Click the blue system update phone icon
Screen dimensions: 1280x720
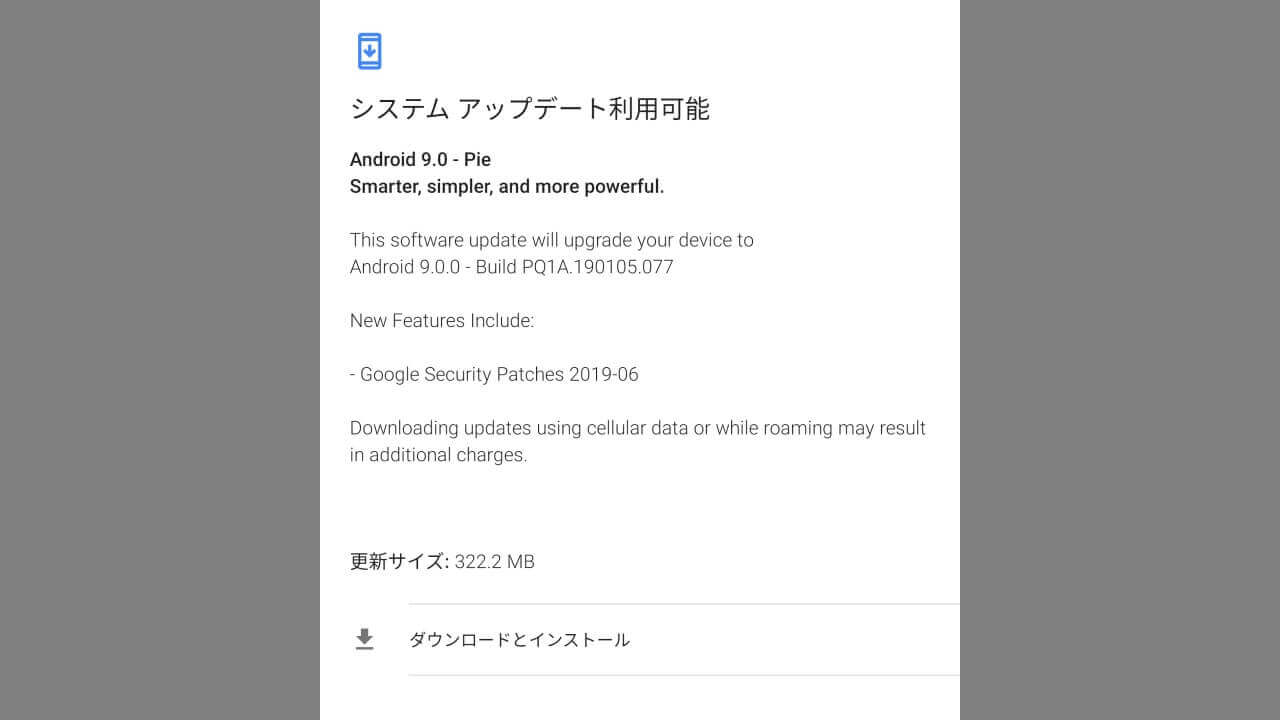[x=369, y=51]
